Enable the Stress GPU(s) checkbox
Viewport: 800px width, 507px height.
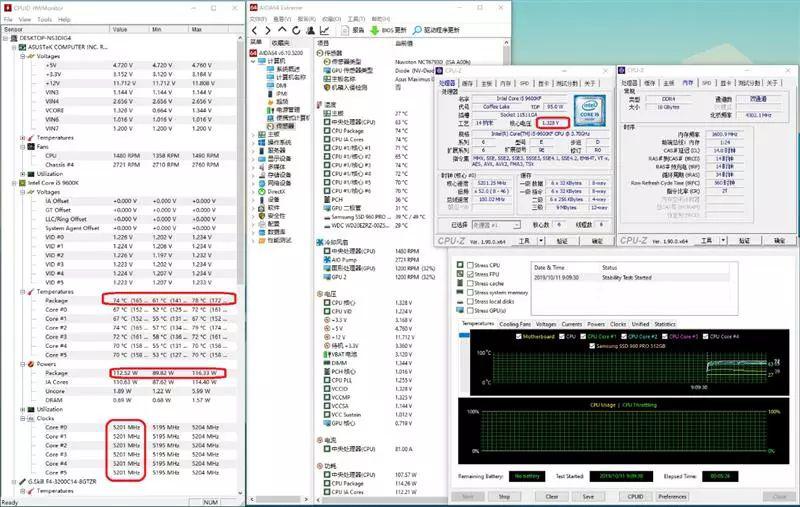[470, 310]
